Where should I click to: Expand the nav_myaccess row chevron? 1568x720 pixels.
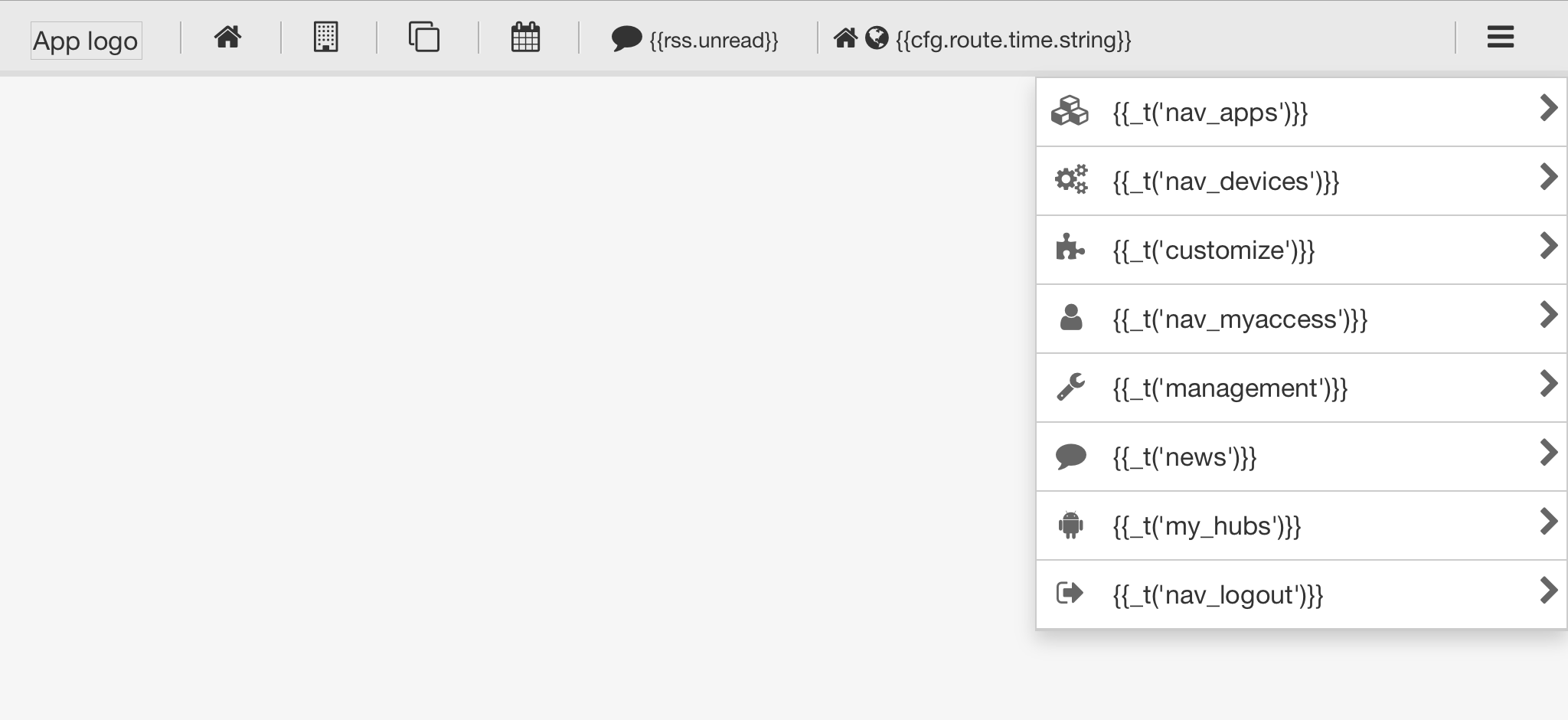pyautogui.click(x=1547, y=315)
